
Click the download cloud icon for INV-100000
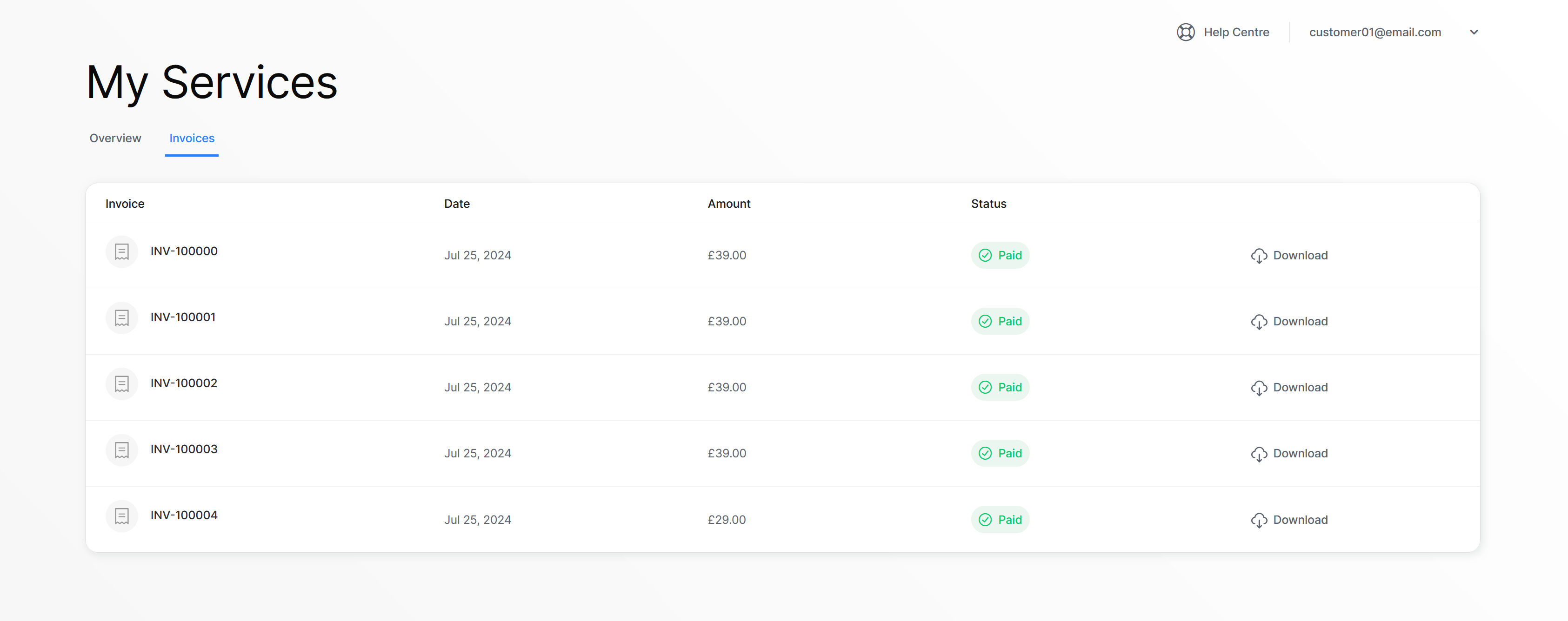pyautogui.click(x=1259, y=256)
